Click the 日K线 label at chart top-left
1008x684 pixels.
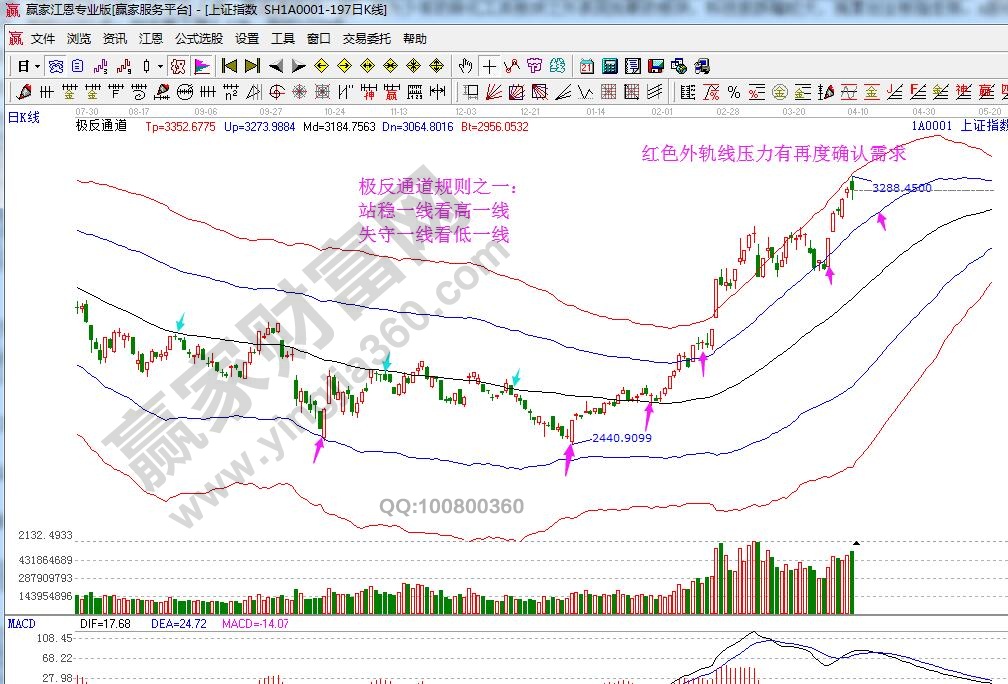click(x=24, y=117)
